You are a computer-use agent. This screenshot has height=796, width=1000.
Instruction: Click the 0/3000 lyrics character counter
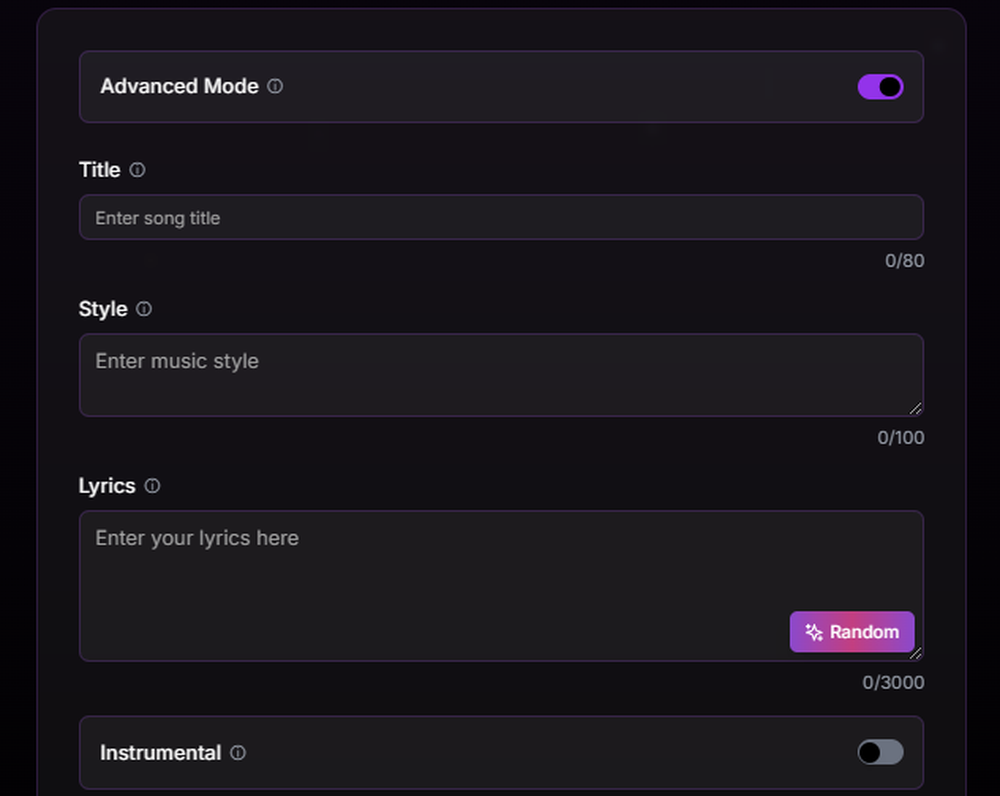(x=893, y=682)
